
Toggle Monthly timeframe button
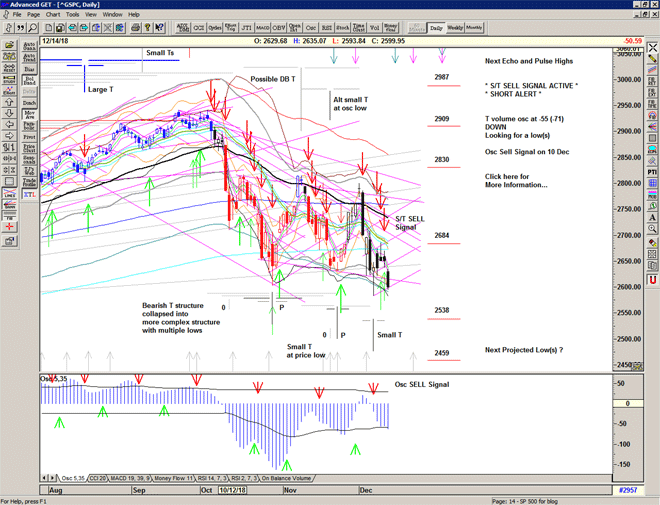point(474,28)
